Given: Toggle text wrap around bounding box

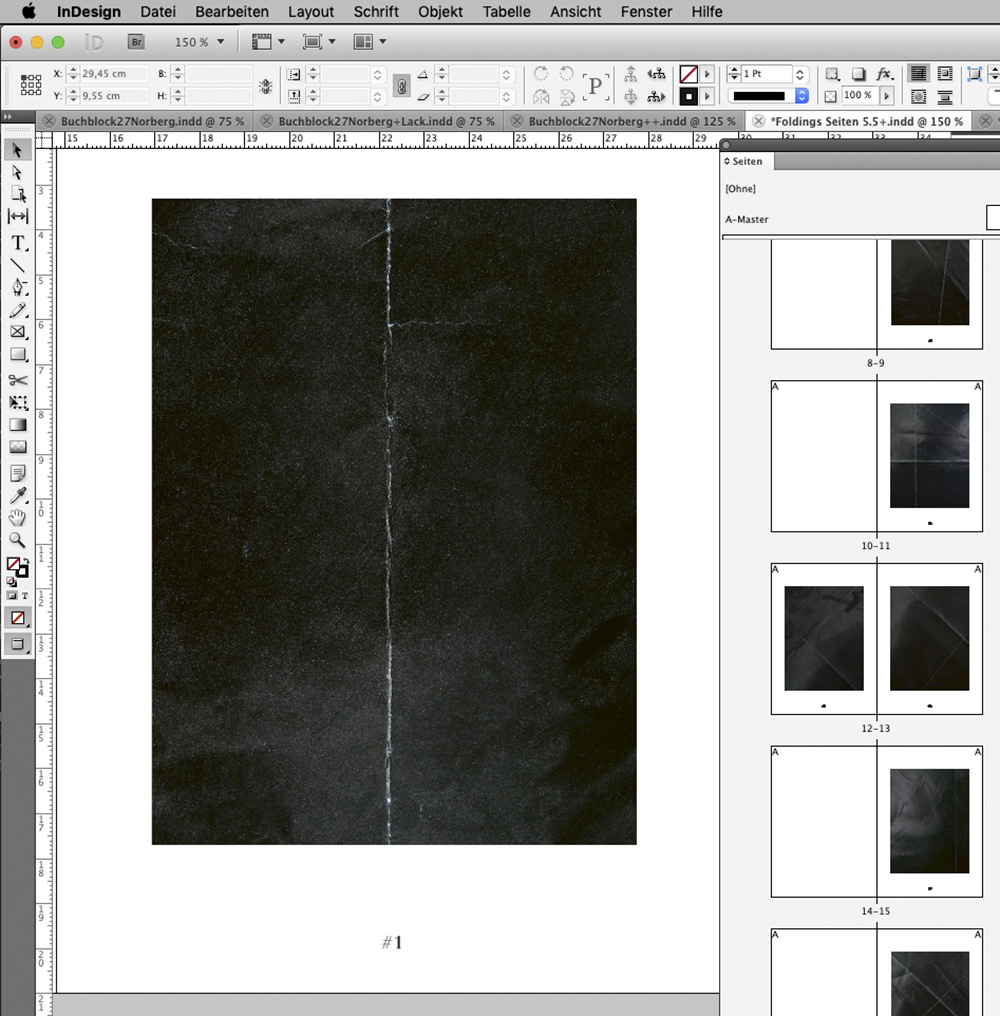Looking at the screenshot, I should [x=945, y=74].
